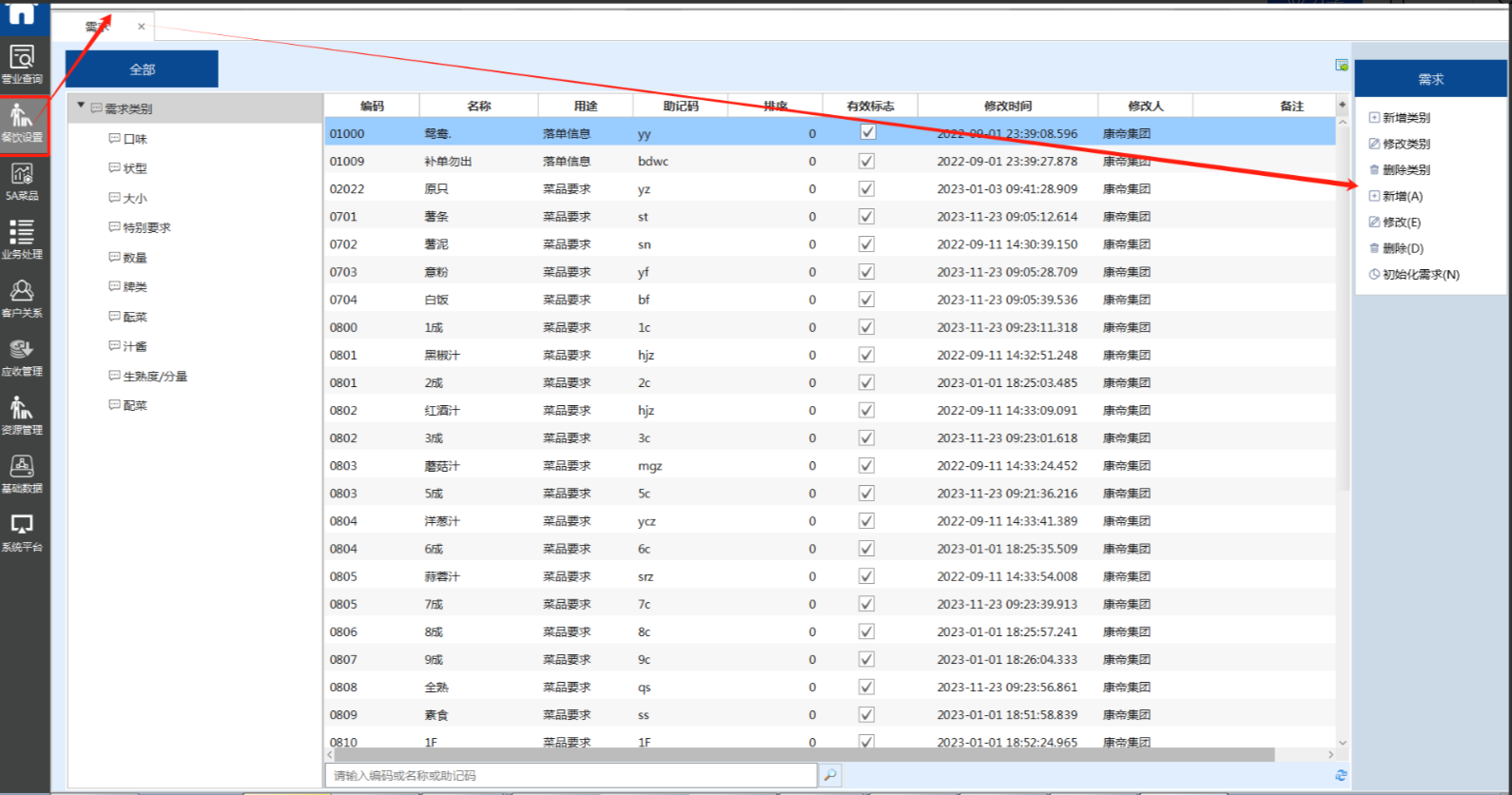This screenshot has height=795, width=1512.
Task: Select 特别要求 category in the tree
Action: [146, 228]
